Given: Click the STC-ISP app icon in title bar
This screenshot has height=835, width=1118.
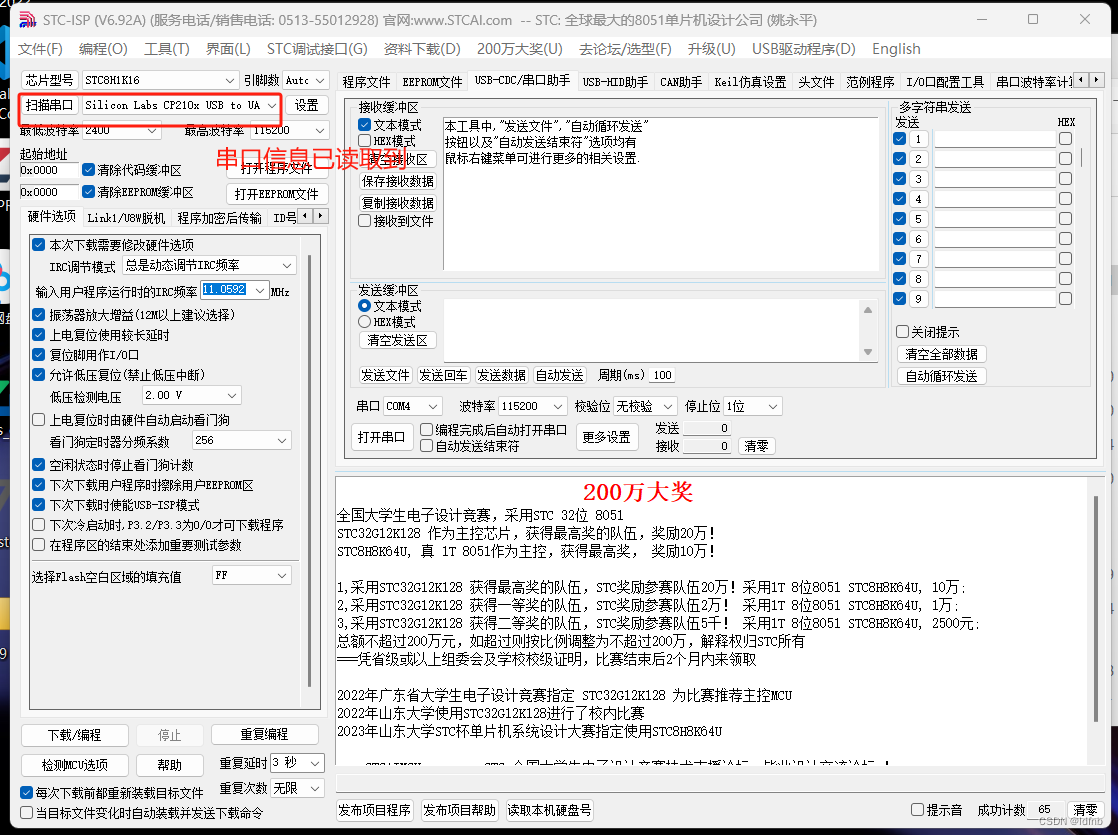Looking at the screenshot, I should point(27,20).
